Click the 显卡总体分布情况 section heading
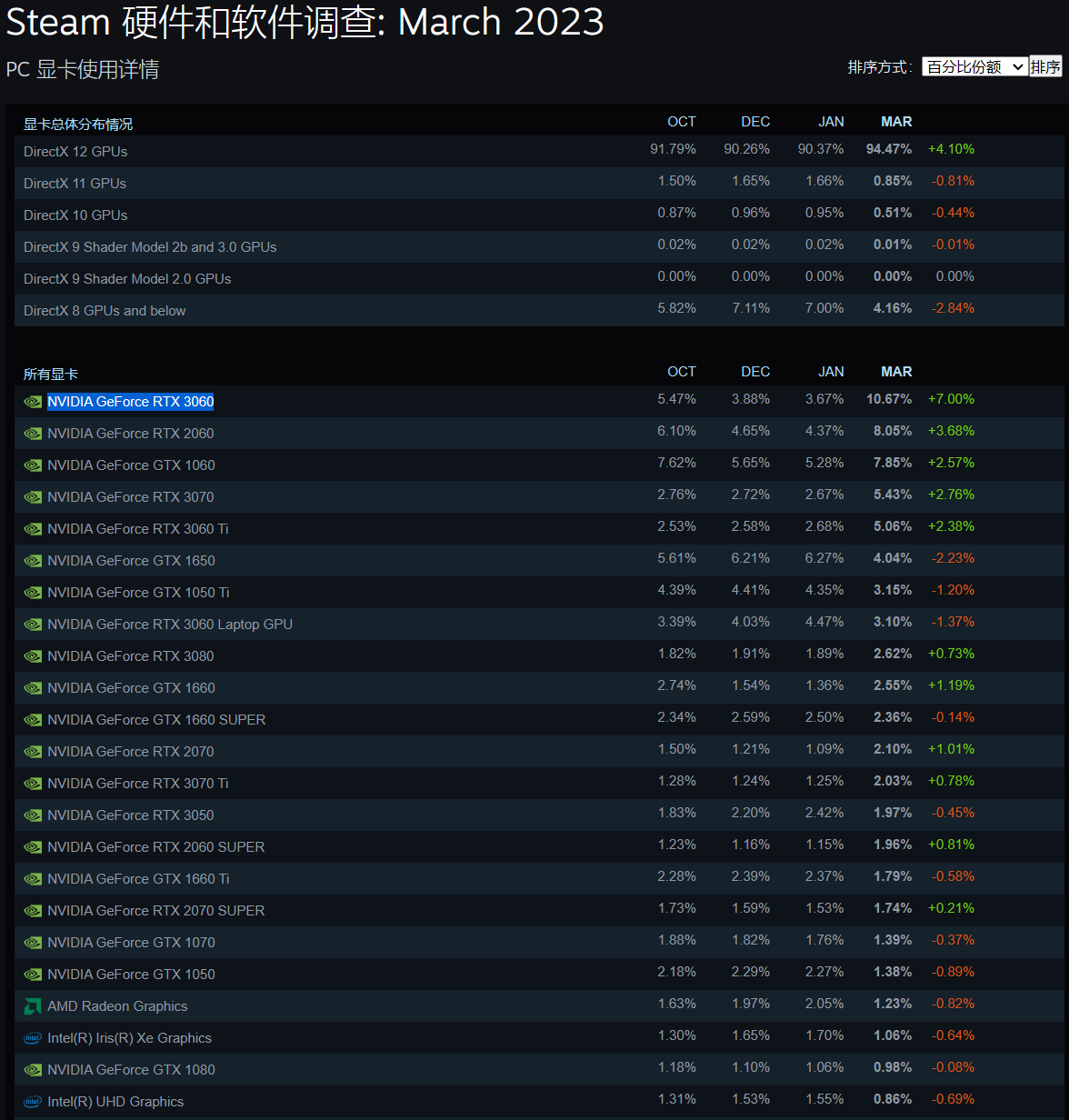 (x=78, y=125)
